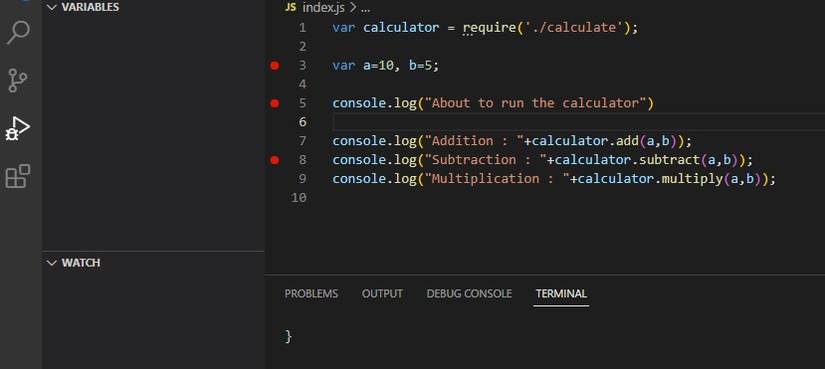This screenshot has width=825, height=369.
Task: Click the index.js breadcrumb
Action: point(323,8)
